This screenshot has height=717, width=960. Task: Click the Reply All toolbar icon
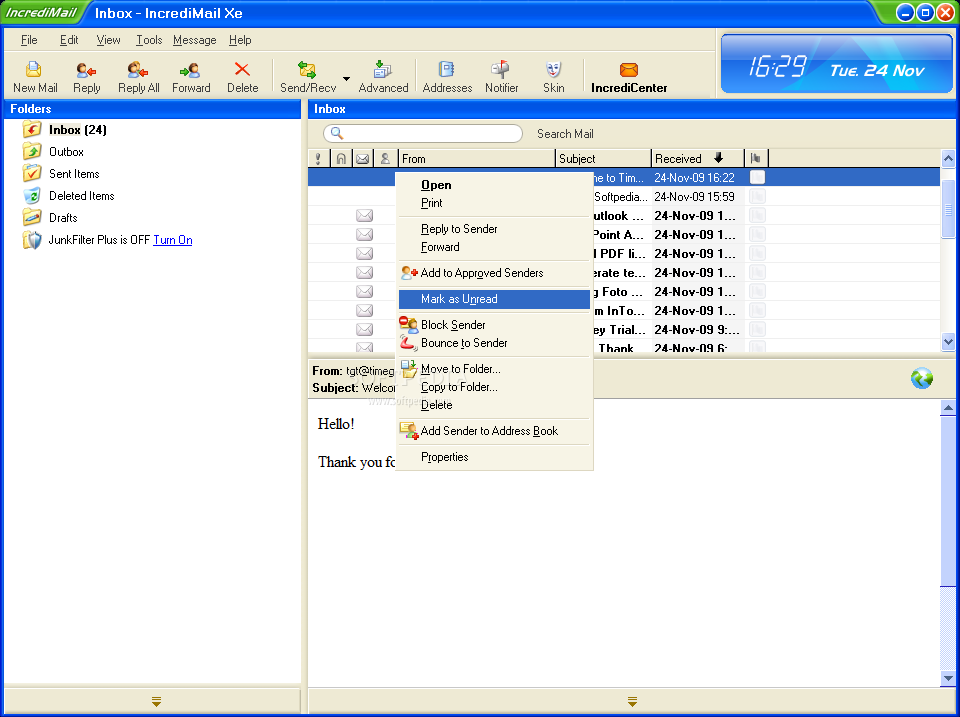[x=138, y=70]
